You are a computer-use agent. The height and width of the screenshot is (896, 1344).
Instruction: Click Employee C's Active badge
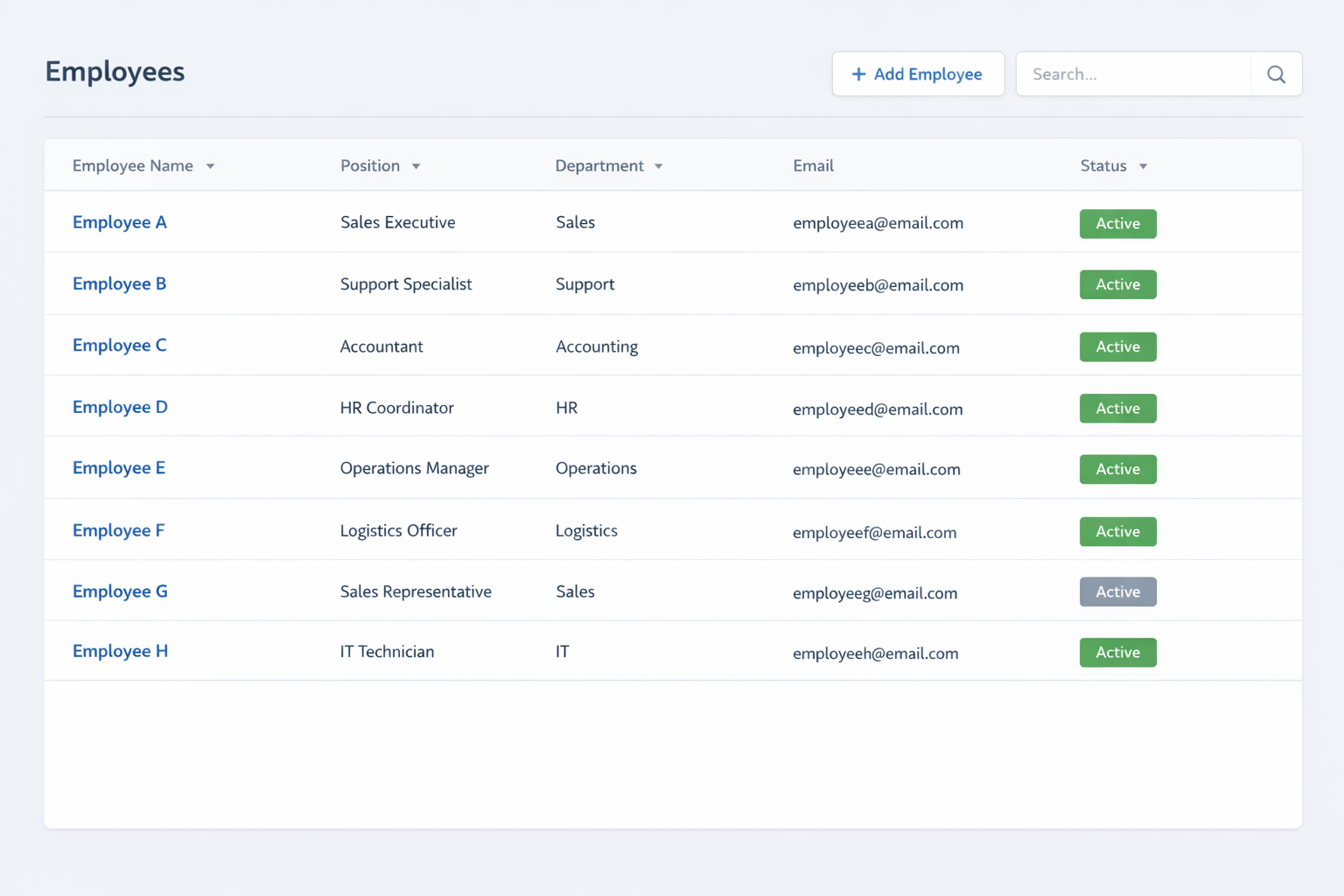tap(1117, 346)
